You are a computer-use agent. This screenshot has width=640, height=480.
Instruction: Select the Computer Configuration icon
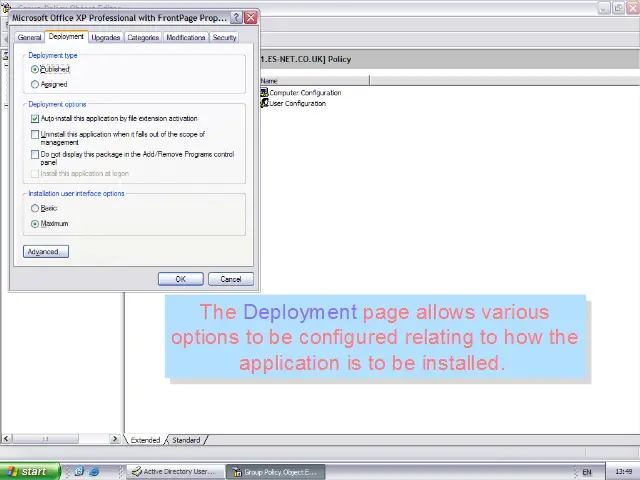click(x=264, y=93)
